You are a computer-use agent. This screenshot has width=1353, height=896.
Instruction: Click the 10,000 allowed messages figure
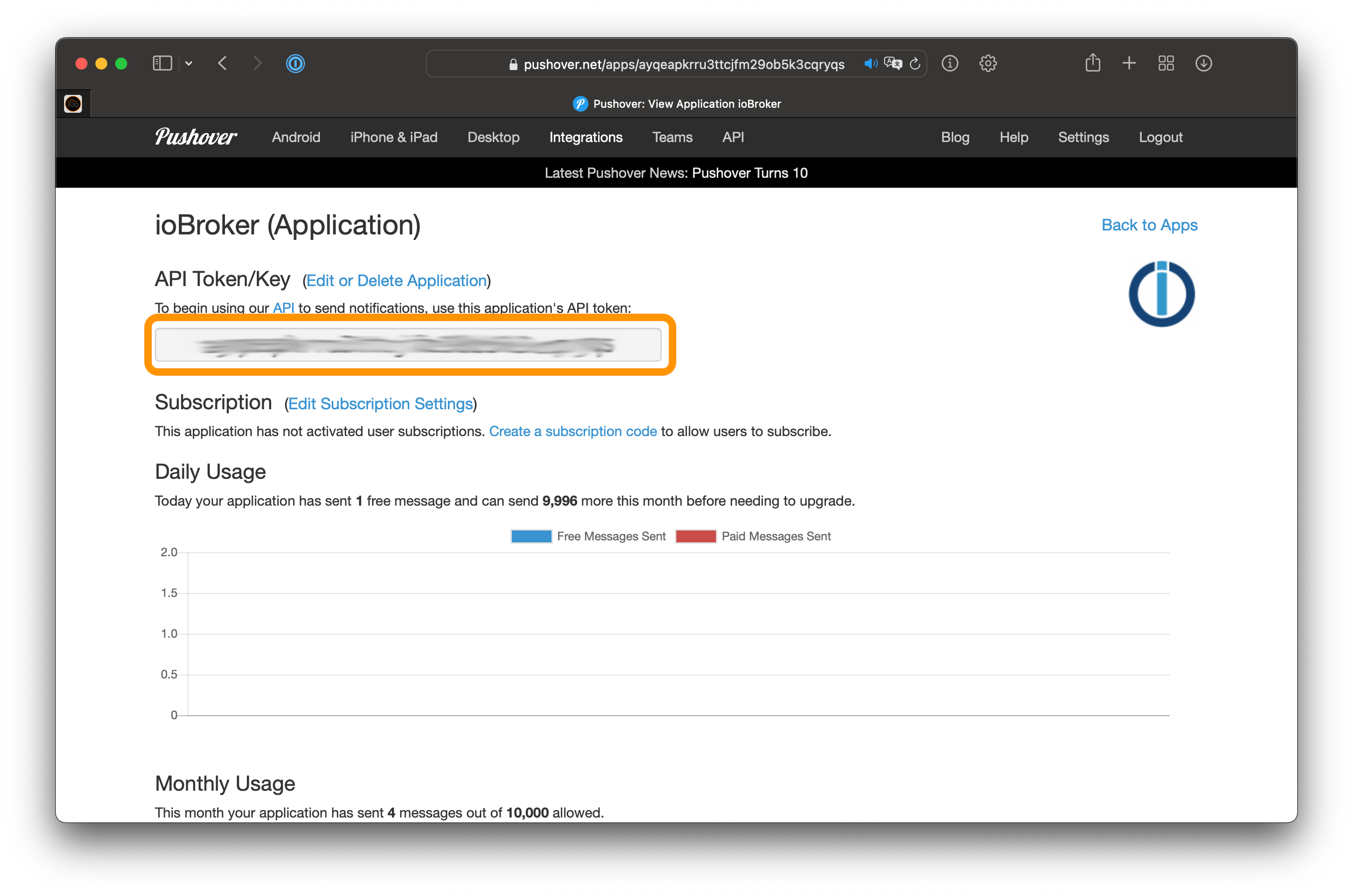(x=527, y=813)
